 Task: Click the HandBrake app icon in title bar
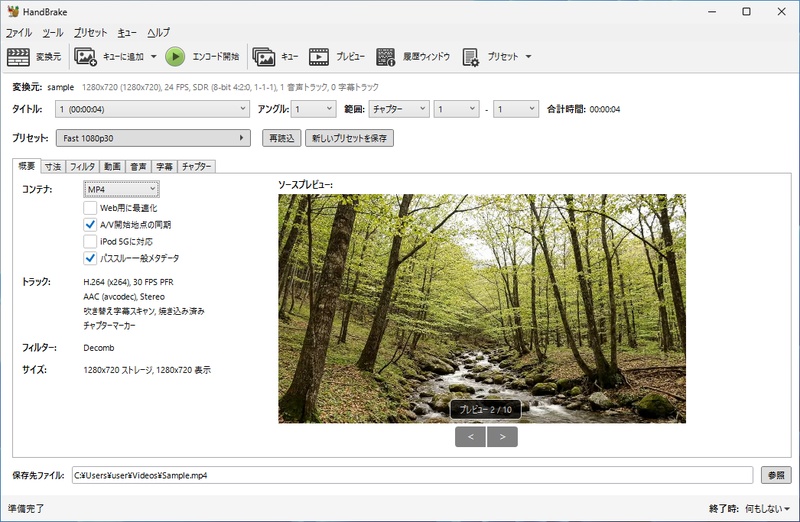point(13,11)
